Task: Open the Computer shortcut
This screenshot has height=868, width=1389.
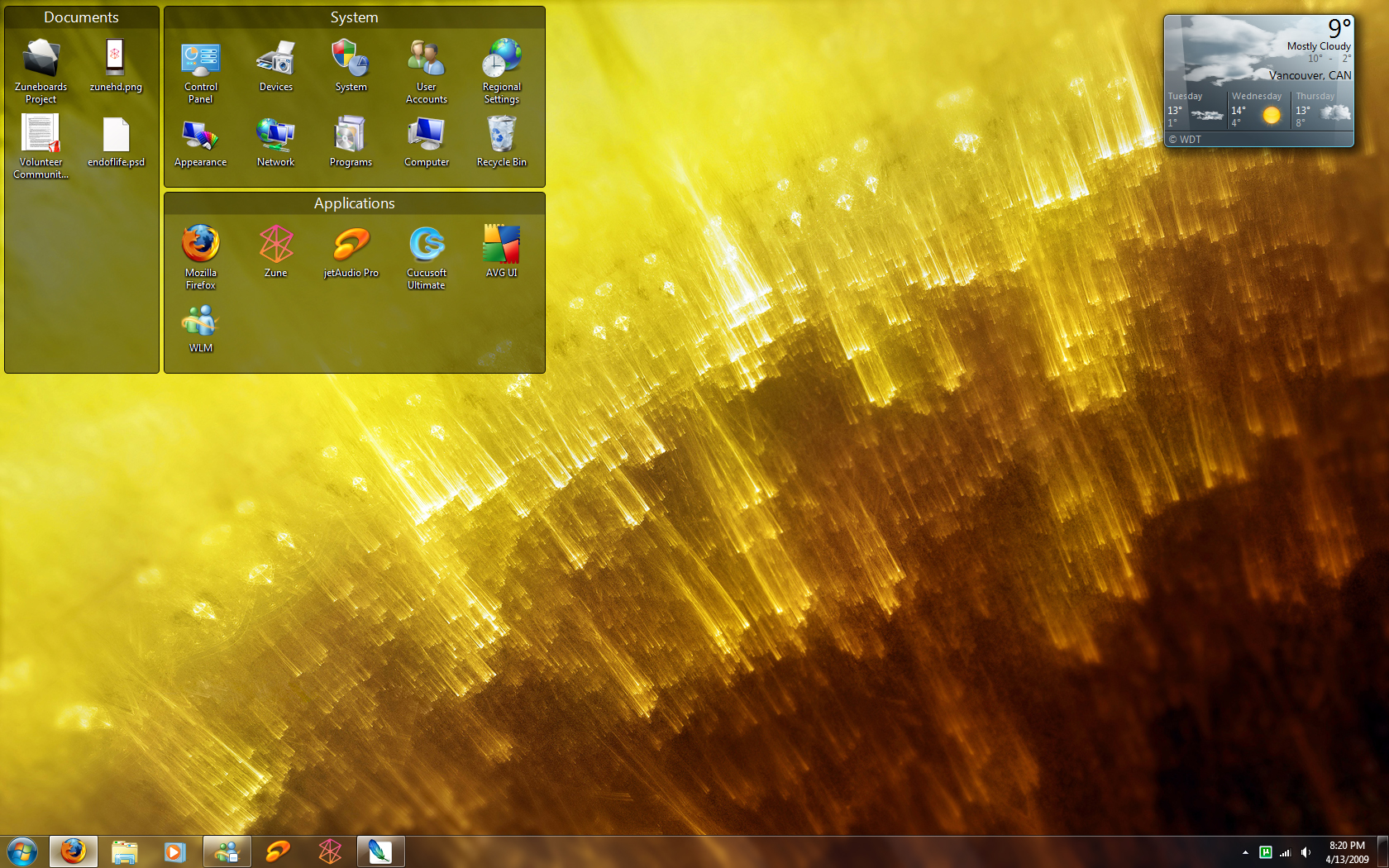Action: [x=427, y=141]
